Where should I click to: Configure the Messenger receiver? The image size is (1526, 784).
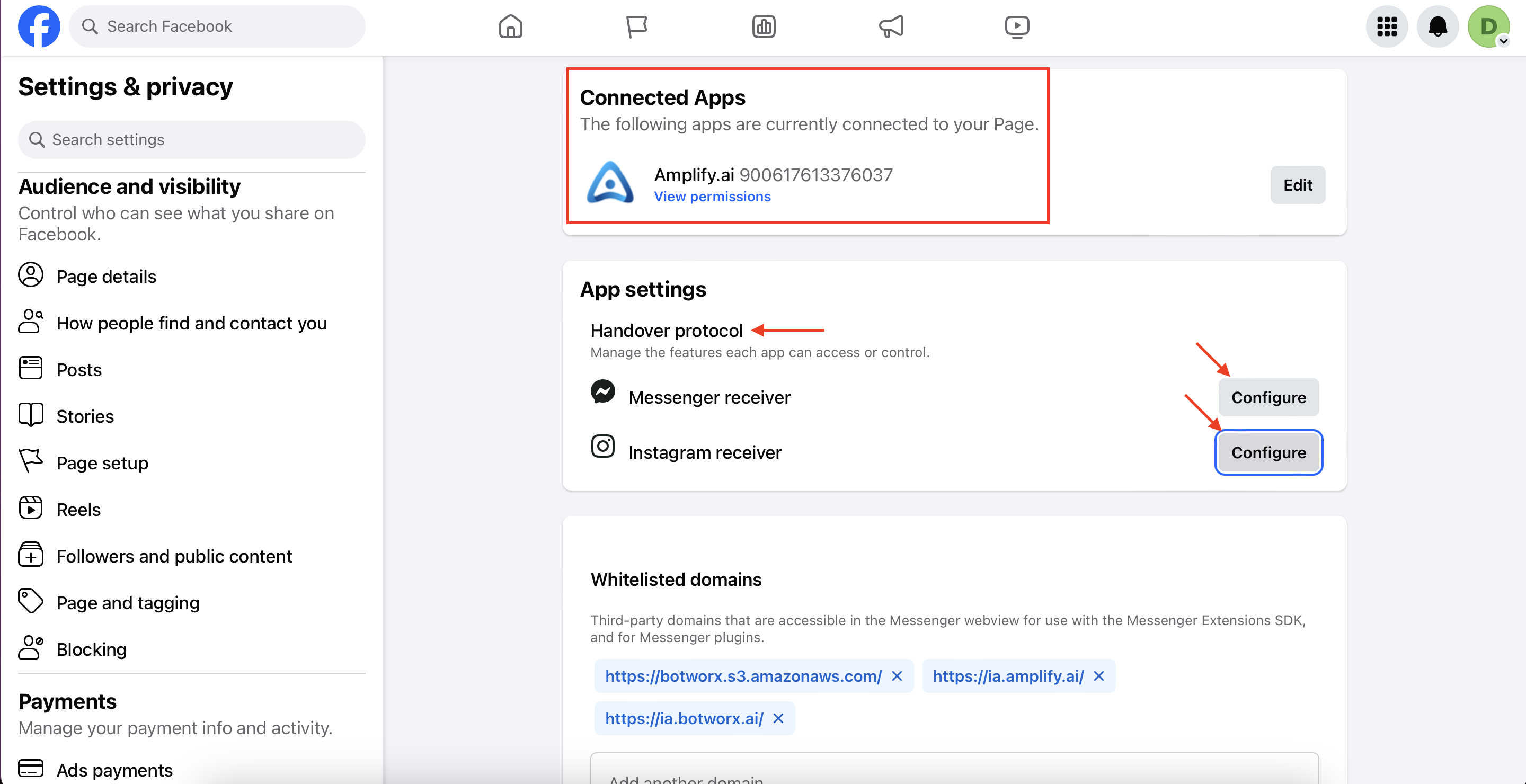pyautogui.click(x=1268, y=397)
